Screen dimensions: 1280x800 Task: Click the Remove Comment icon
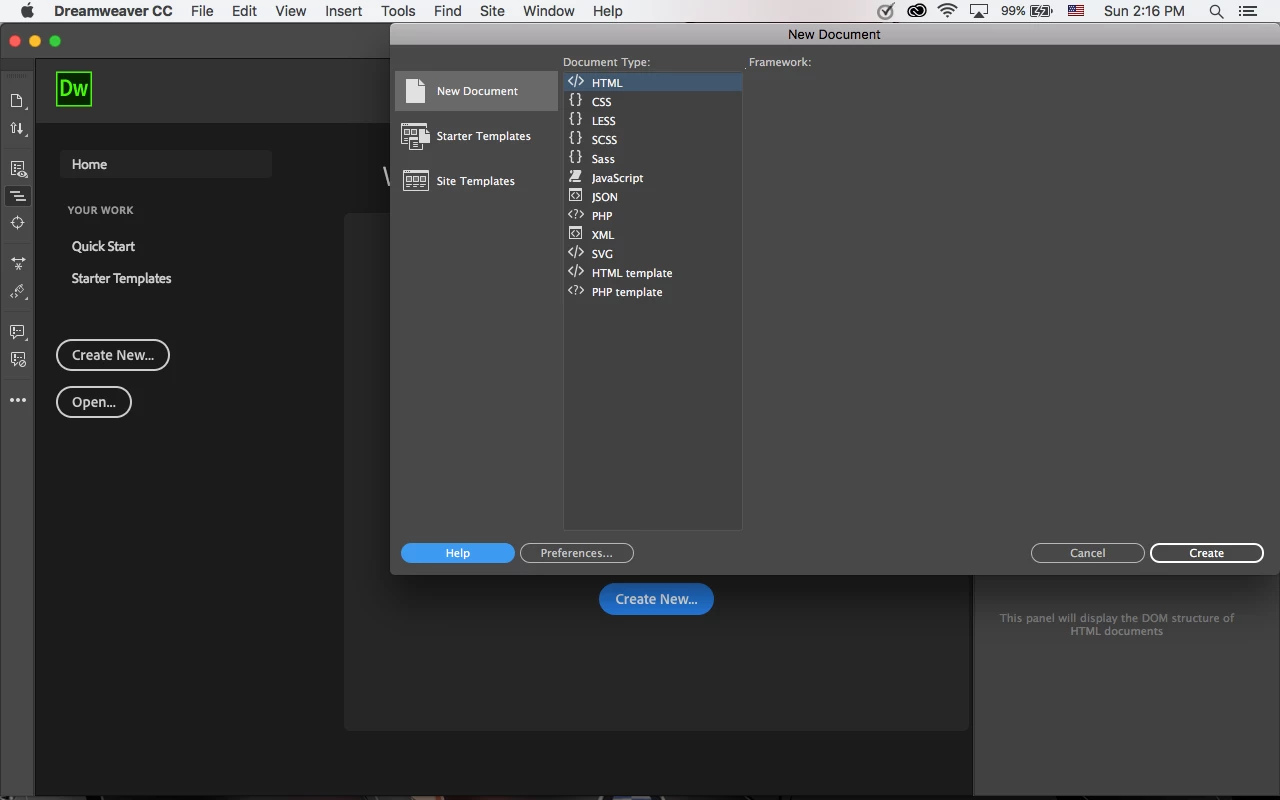pos(18,359)
